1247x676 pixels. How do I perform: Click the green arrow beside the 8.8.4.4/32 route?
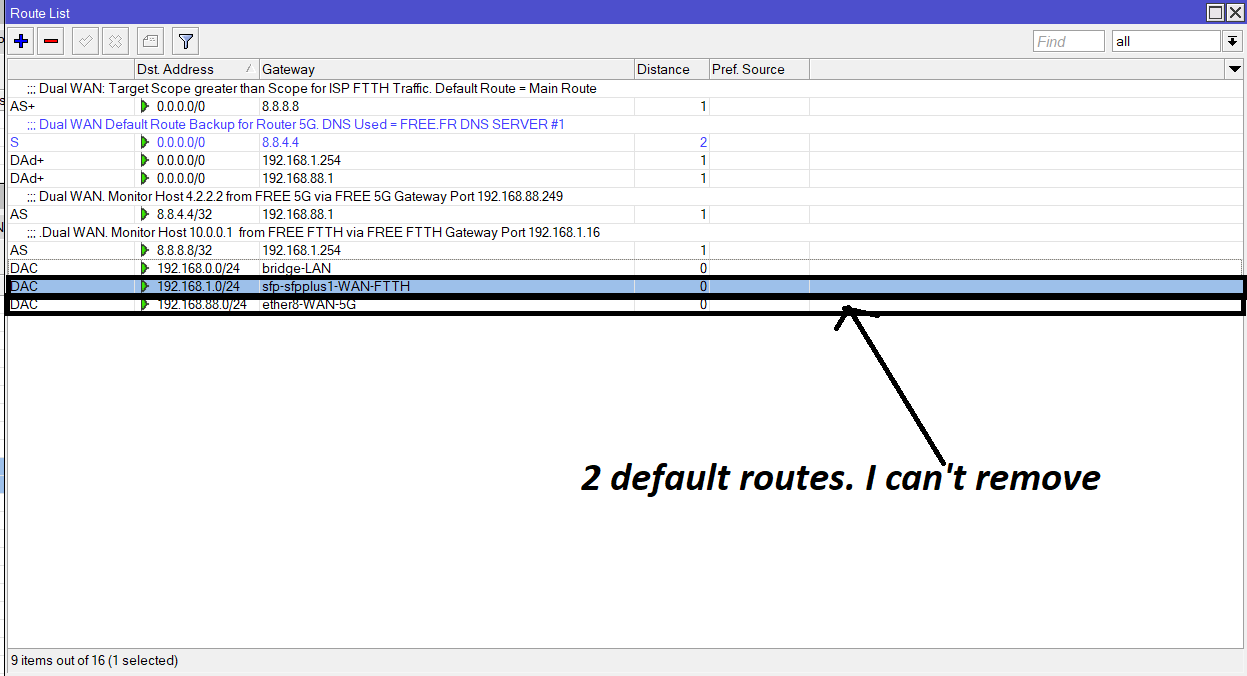tap(145, 214)
